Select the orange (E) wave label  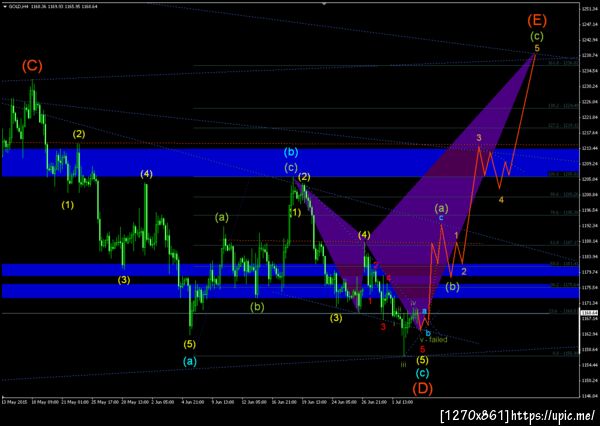pyautogui.click(x=537, y=20)
